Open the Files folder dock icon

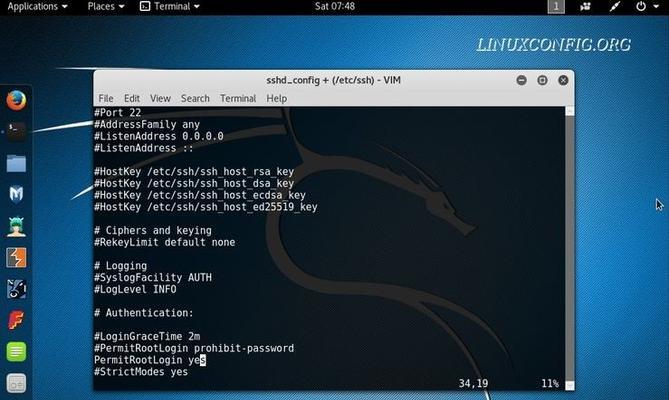16,163
